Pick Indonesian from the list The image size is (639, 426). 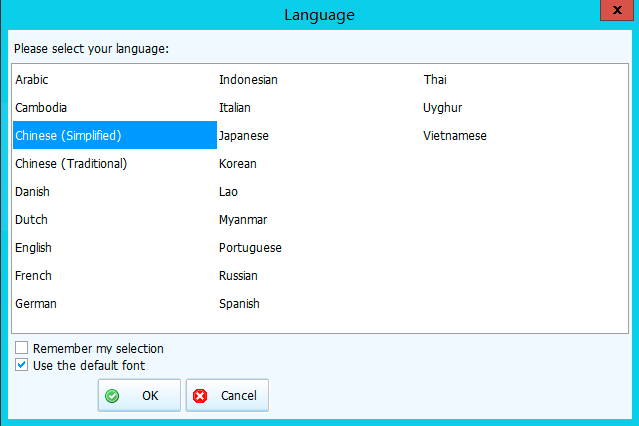(248, 79)
